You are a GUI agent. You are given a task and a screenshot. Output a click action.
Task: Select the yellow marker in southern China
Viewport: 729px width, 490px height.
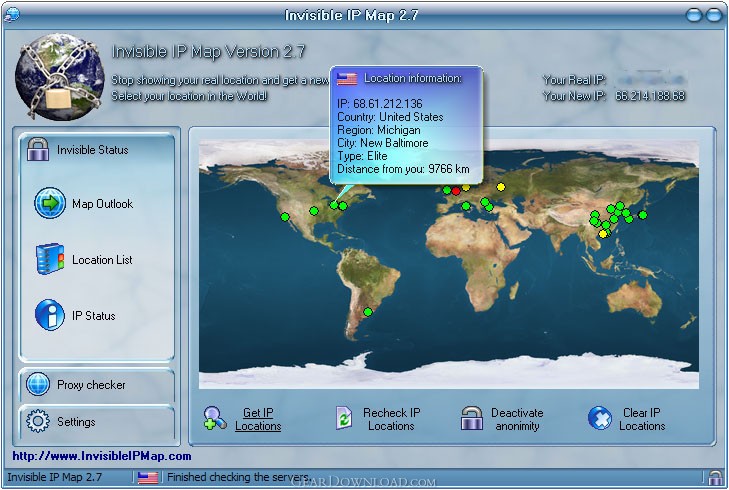pos(603,234)
